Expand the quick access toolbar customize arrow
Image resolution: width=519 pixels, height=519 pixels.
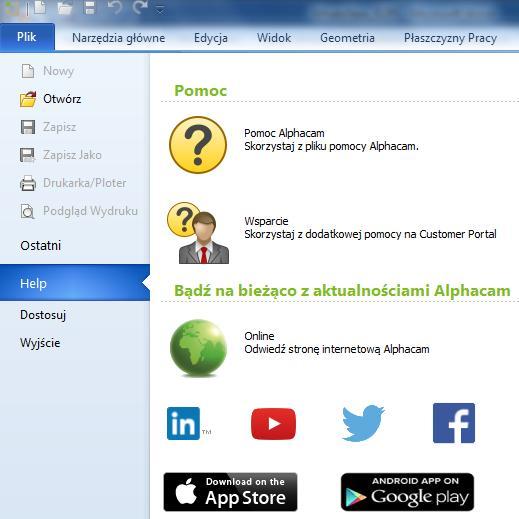click(160, 10)
